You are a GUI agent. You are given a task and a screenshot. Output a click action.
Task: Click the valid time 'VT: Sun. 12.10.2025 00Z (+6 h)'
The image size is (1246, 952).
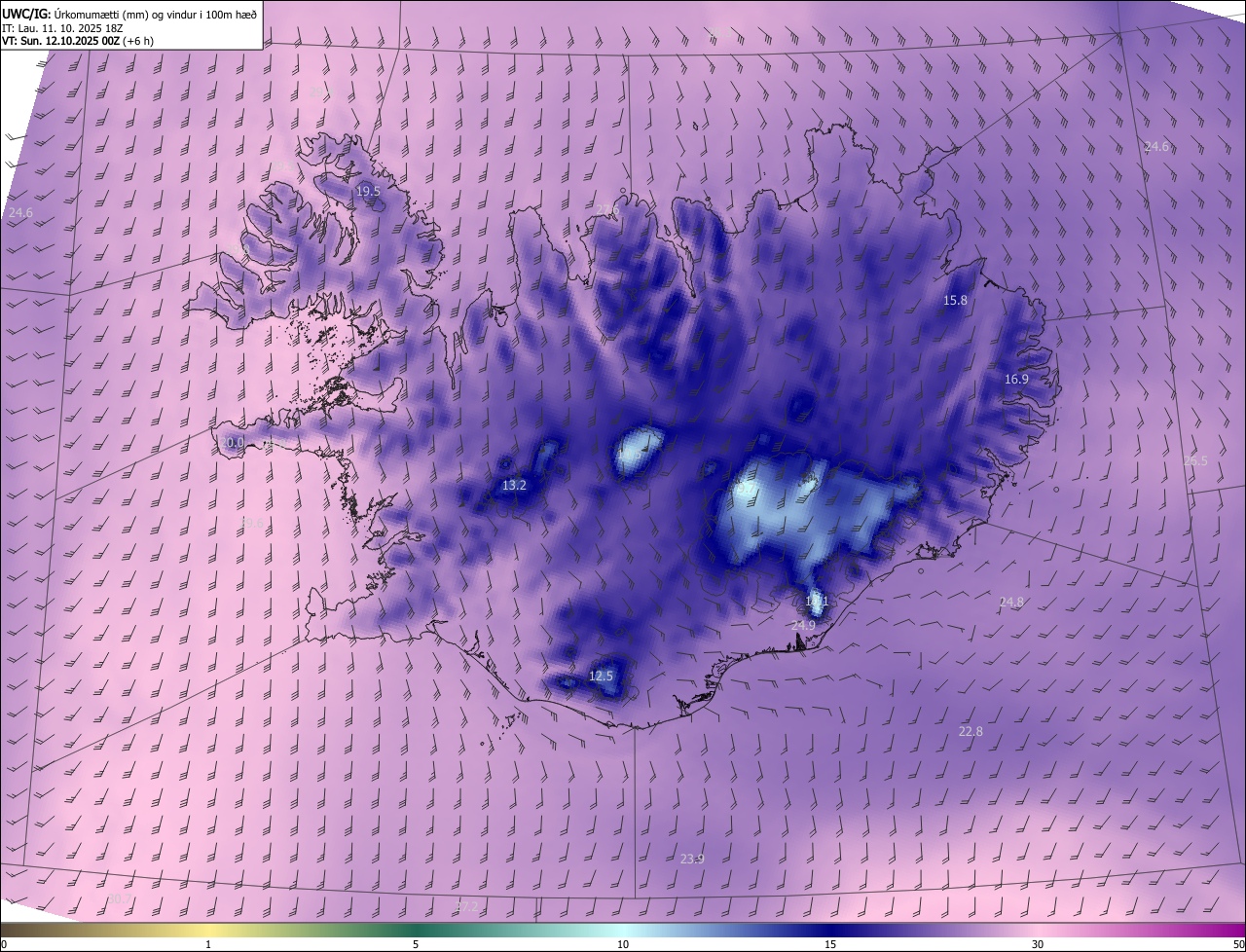(x=78, y=41)
